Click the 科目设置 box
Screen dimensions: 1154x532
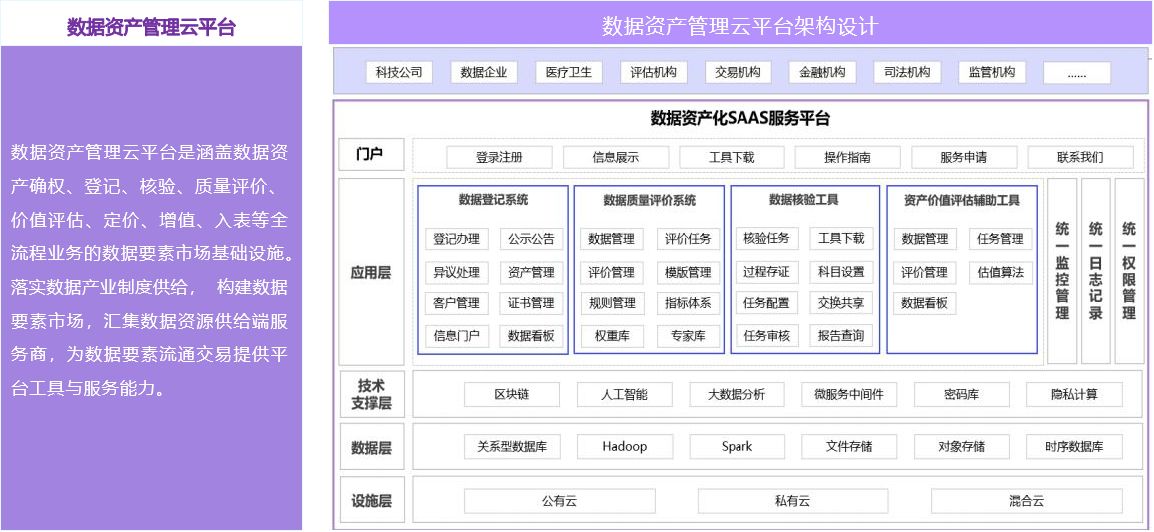841,272
